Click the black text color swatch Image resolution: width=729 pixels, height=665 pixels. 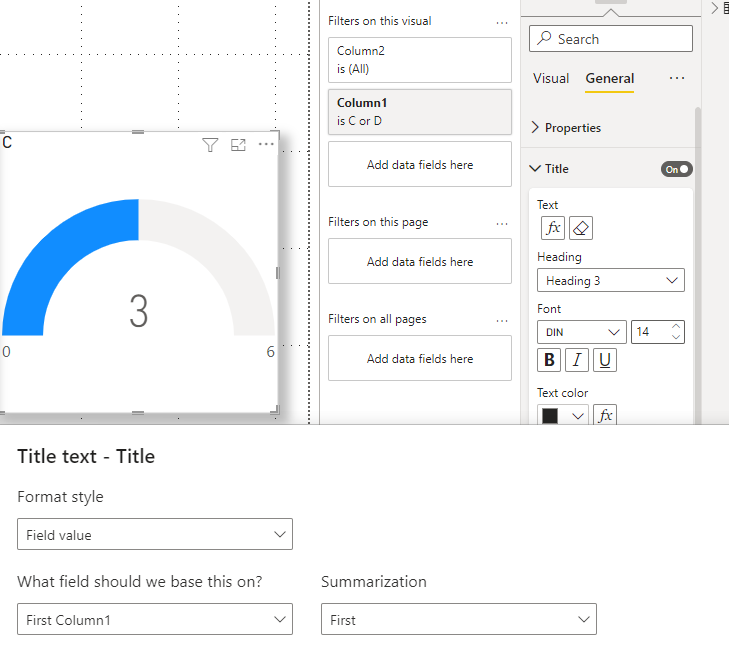[x=550, y=416]
